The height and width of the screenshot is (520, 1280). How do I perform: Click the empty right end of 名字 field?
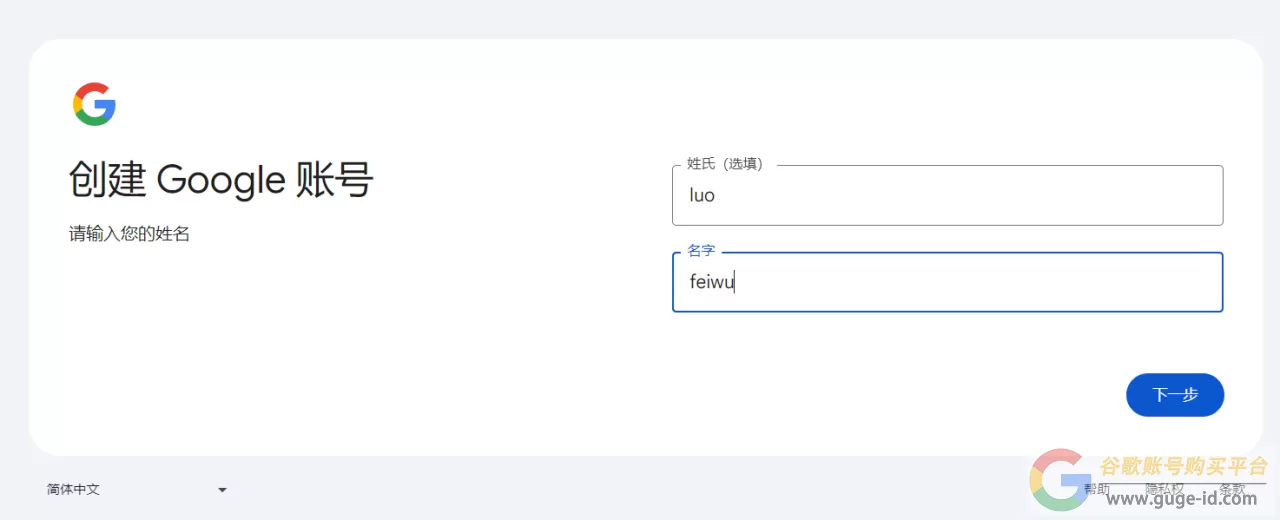tap(1180, 282)
